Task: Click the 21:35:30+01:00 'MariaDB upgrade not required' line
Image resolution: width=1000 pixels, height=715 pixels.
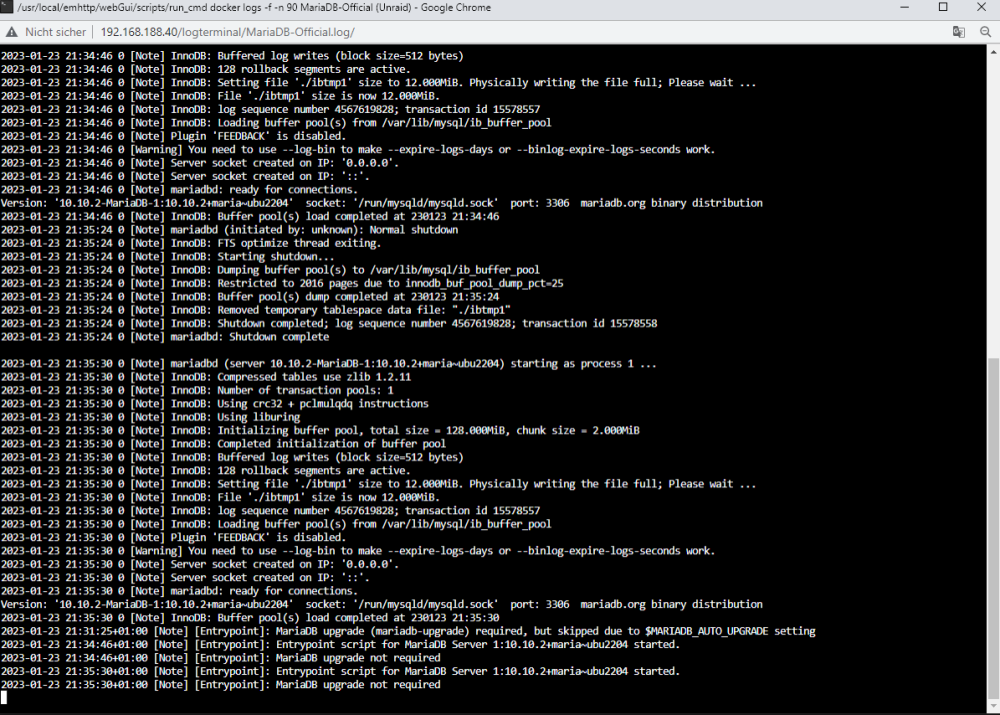Action: pos(221,684)
